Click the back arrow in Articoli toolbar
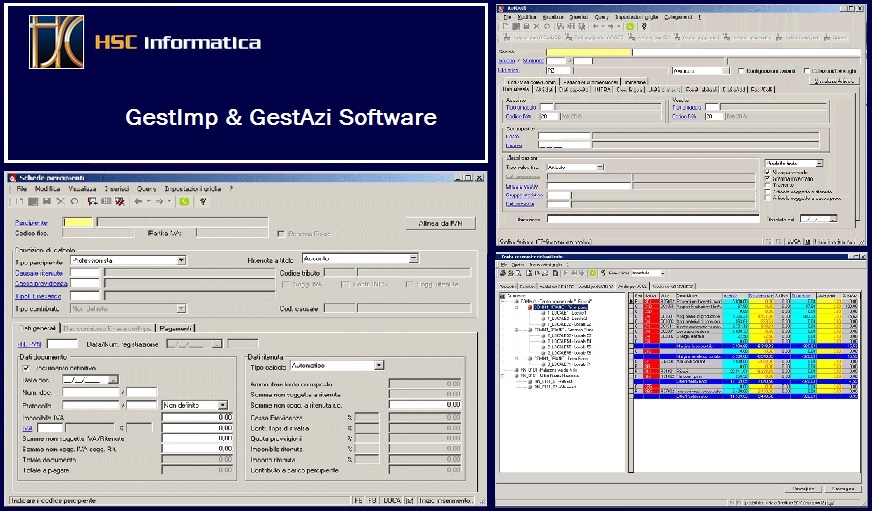872x511 pixels. (x=596, y=26)
